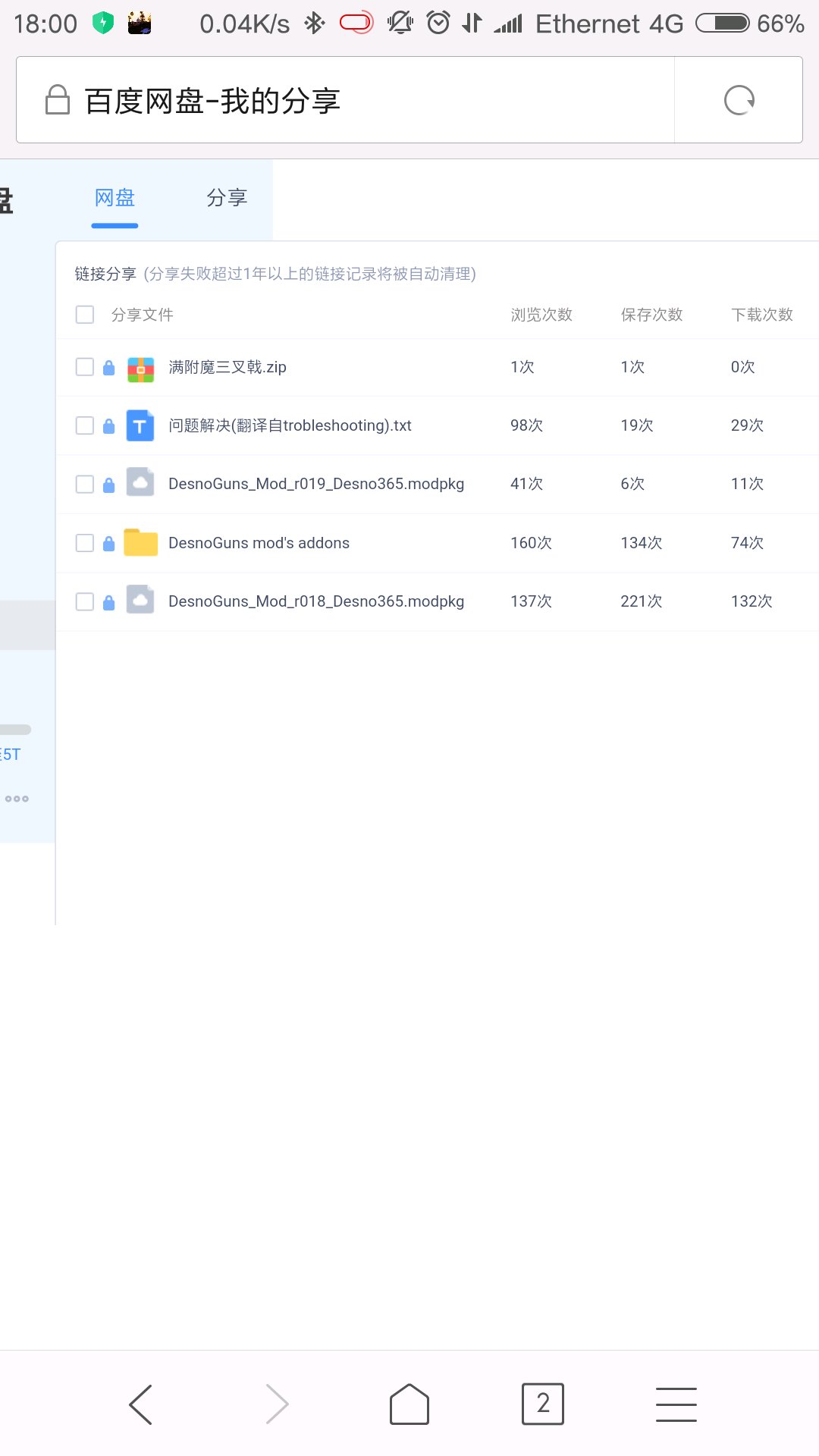The image size is (819, 1456).
Task: Click the lock icon beside DesnoGuns_Mod_r019
Action: [108, 485]
